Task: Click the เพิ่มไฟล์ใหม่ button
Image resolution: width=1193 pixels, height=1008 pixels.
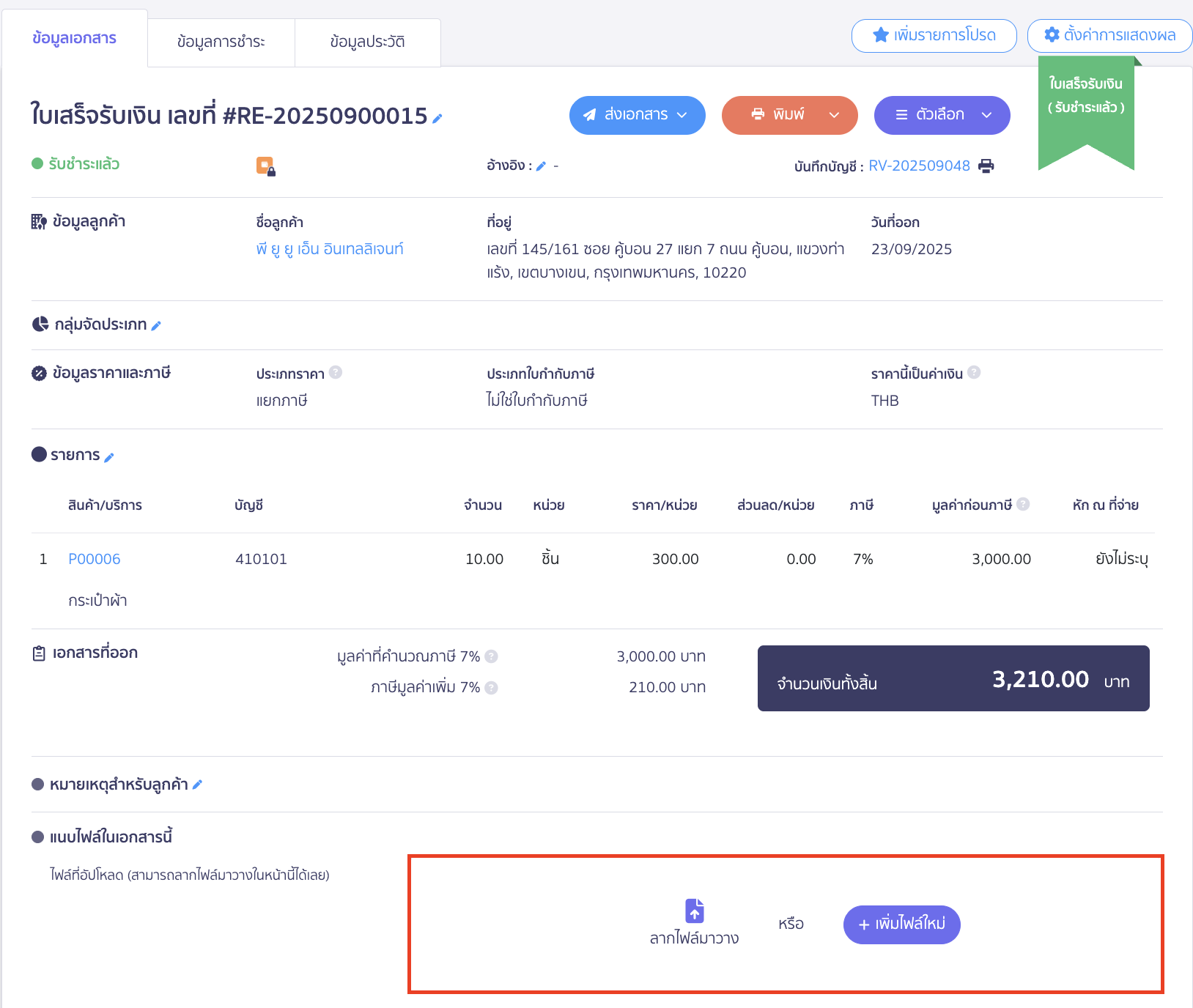Action: coord(901,924)
